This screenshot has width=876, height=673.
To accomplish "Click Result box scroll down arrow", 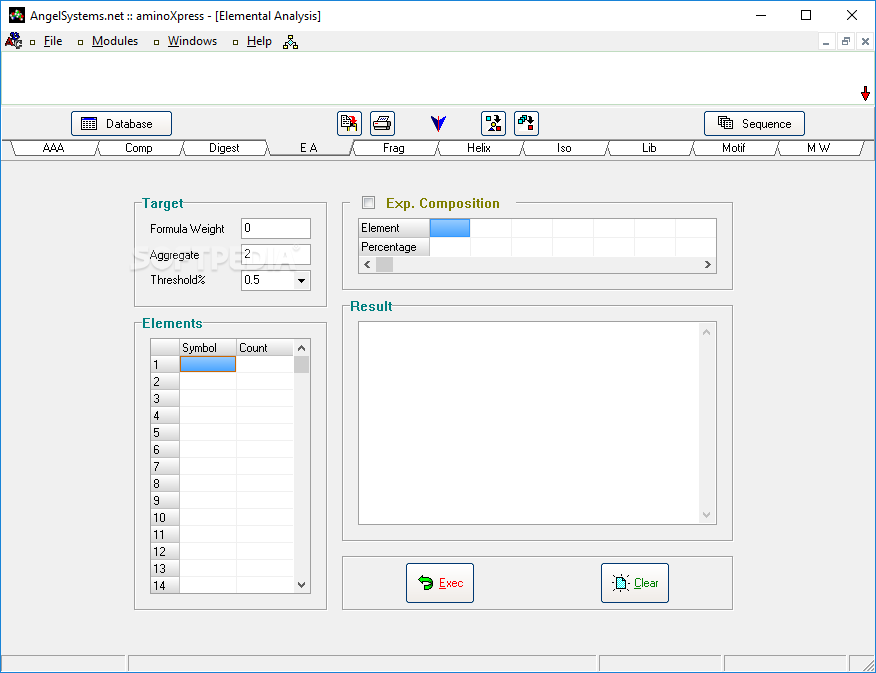I will [x=706, y=514].
